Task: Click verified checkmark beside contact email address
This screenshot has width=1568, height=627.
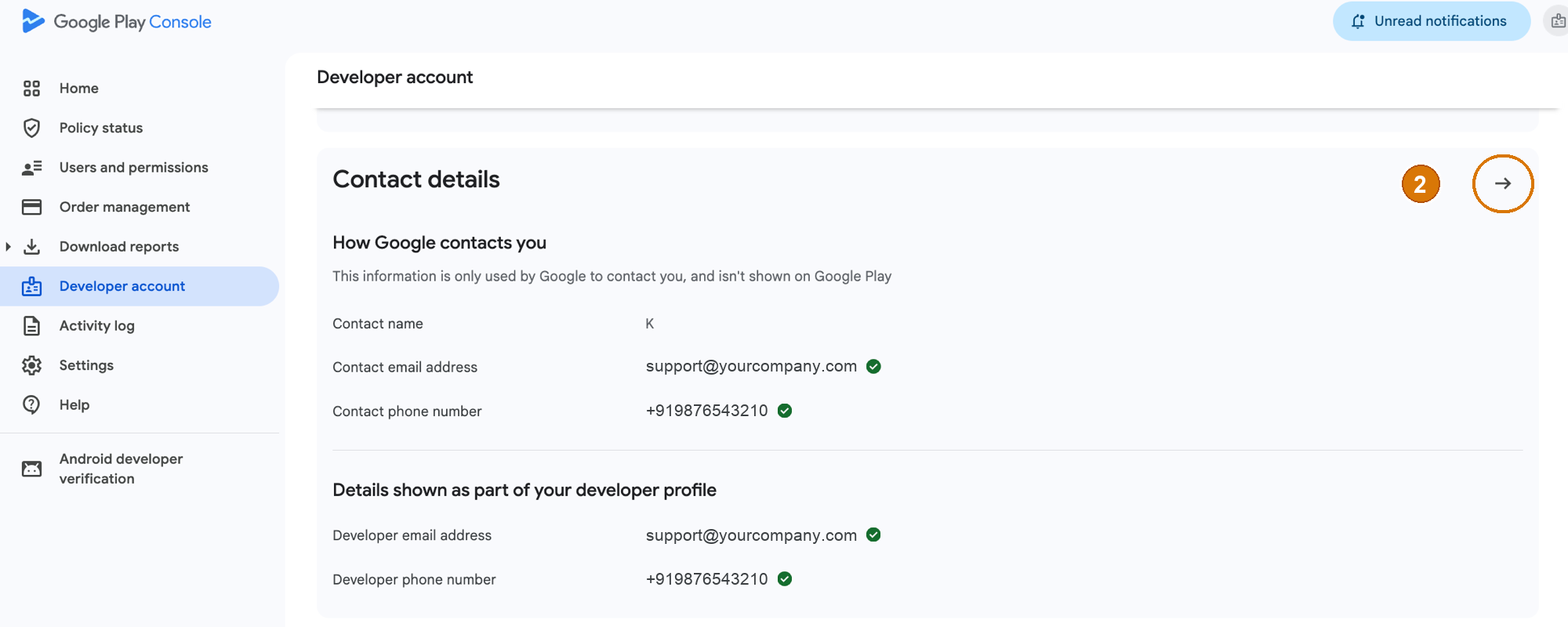Action: point(873,366)
